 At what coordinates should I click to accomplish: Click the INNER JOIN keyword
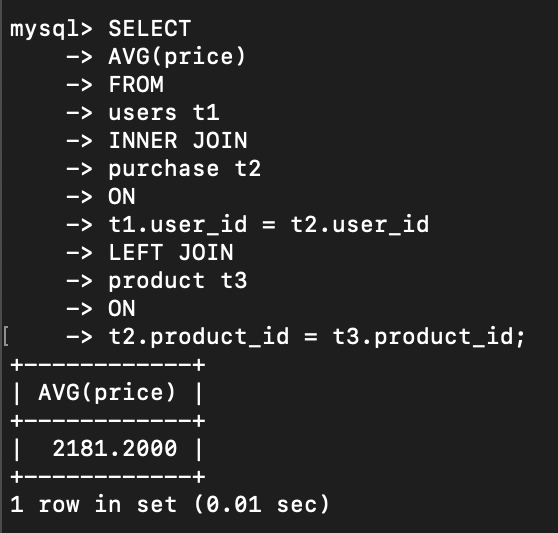click(x=178, y=141)
